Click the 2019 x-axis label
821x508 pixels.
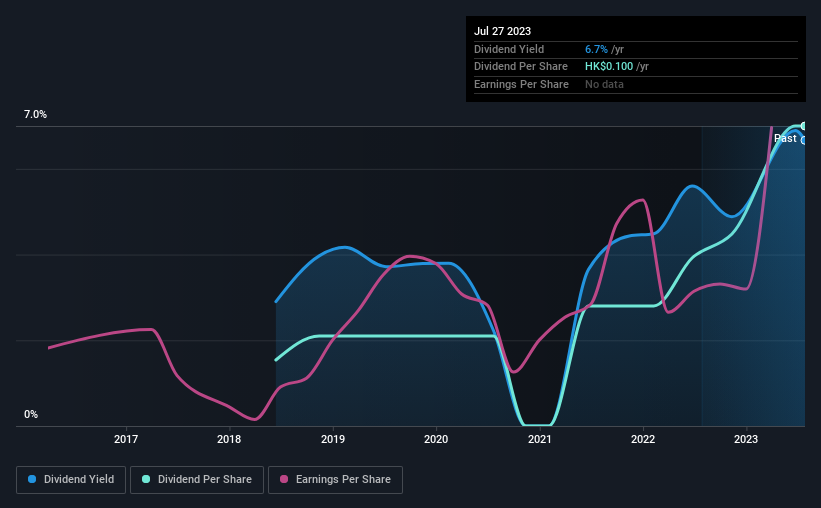pyautogui.click(x=333, y=439)
